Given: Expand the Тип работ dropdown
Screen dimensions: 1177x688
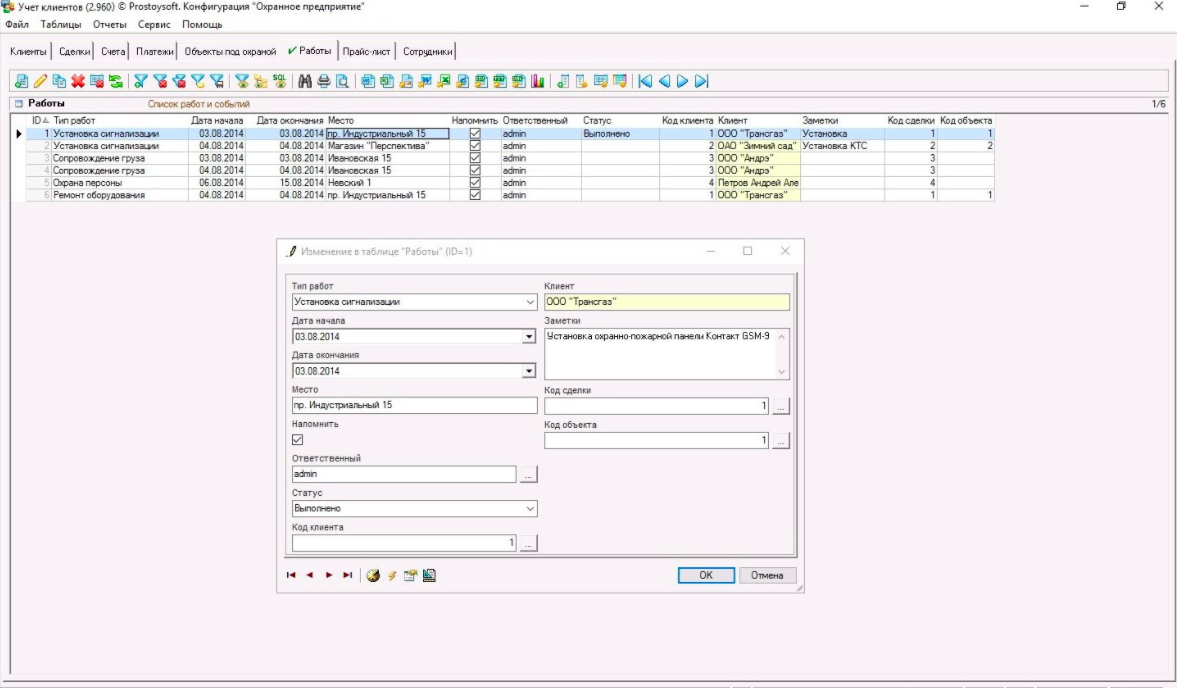Looking at the screenshot, I should tap(529, 302).
